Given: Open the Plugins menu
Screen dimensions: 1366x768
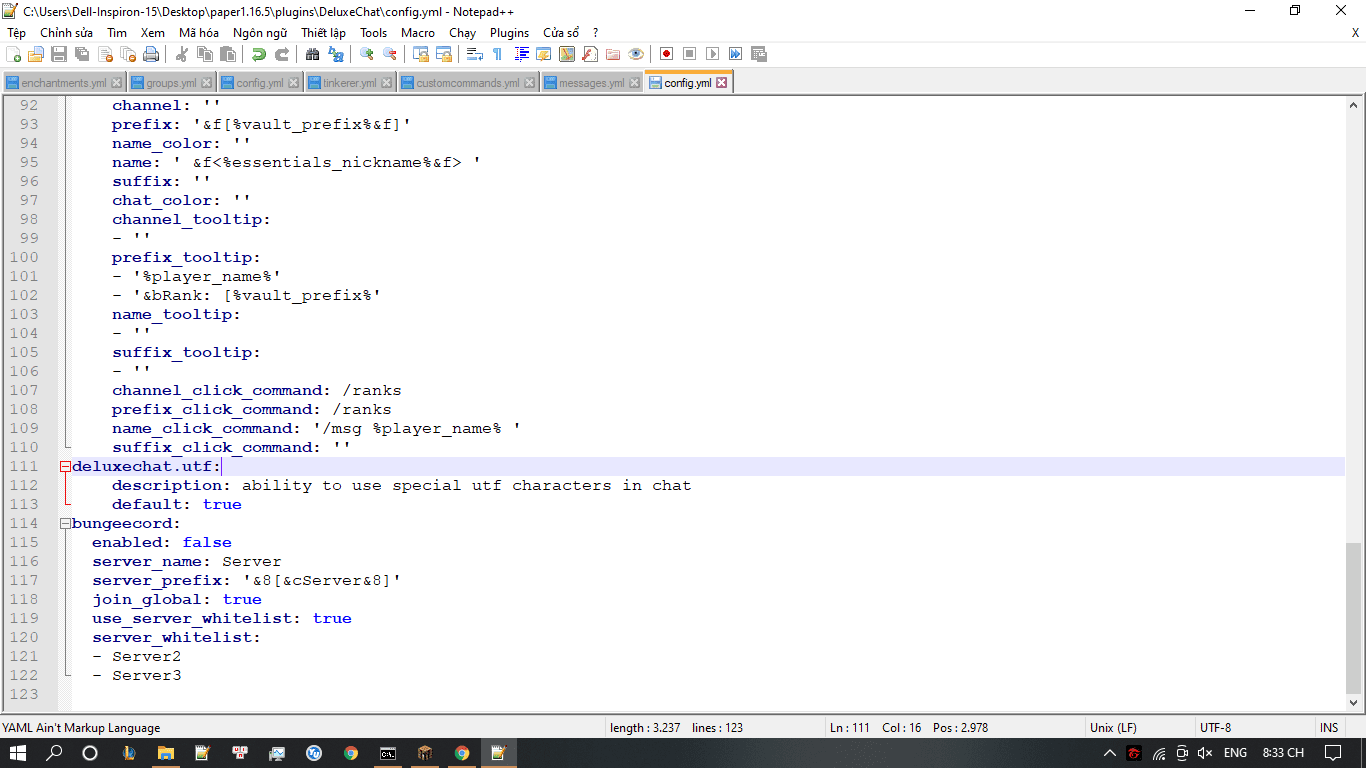Looking at the screenshot, I should [509, 33].
